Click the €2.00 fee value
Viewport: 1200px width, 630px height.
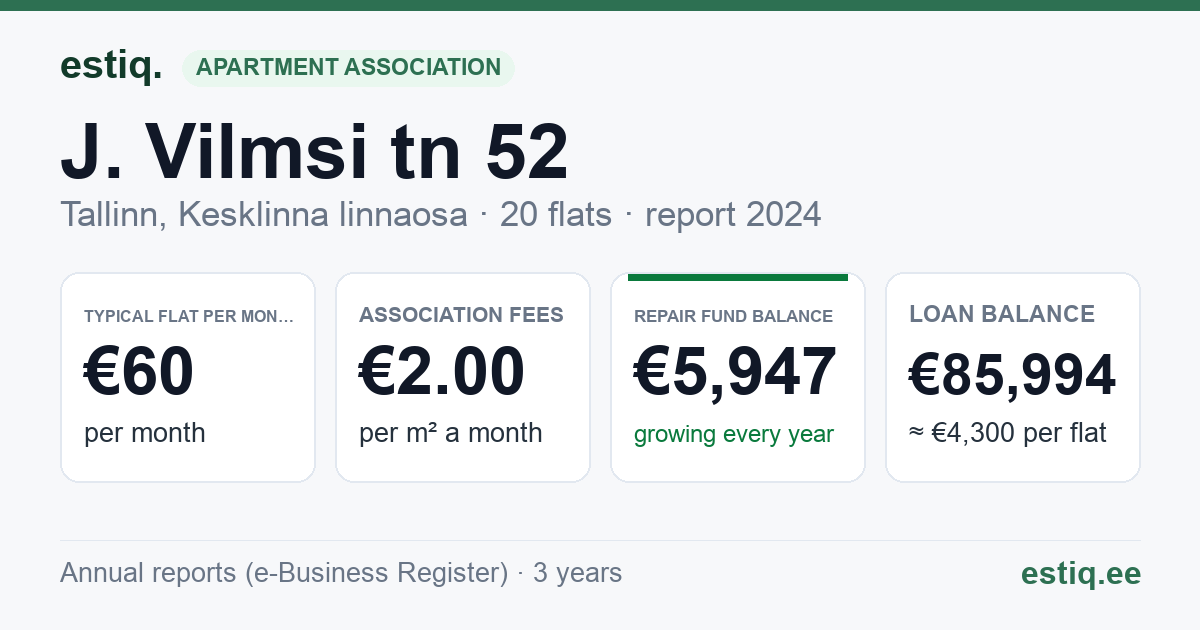point(442,372)
